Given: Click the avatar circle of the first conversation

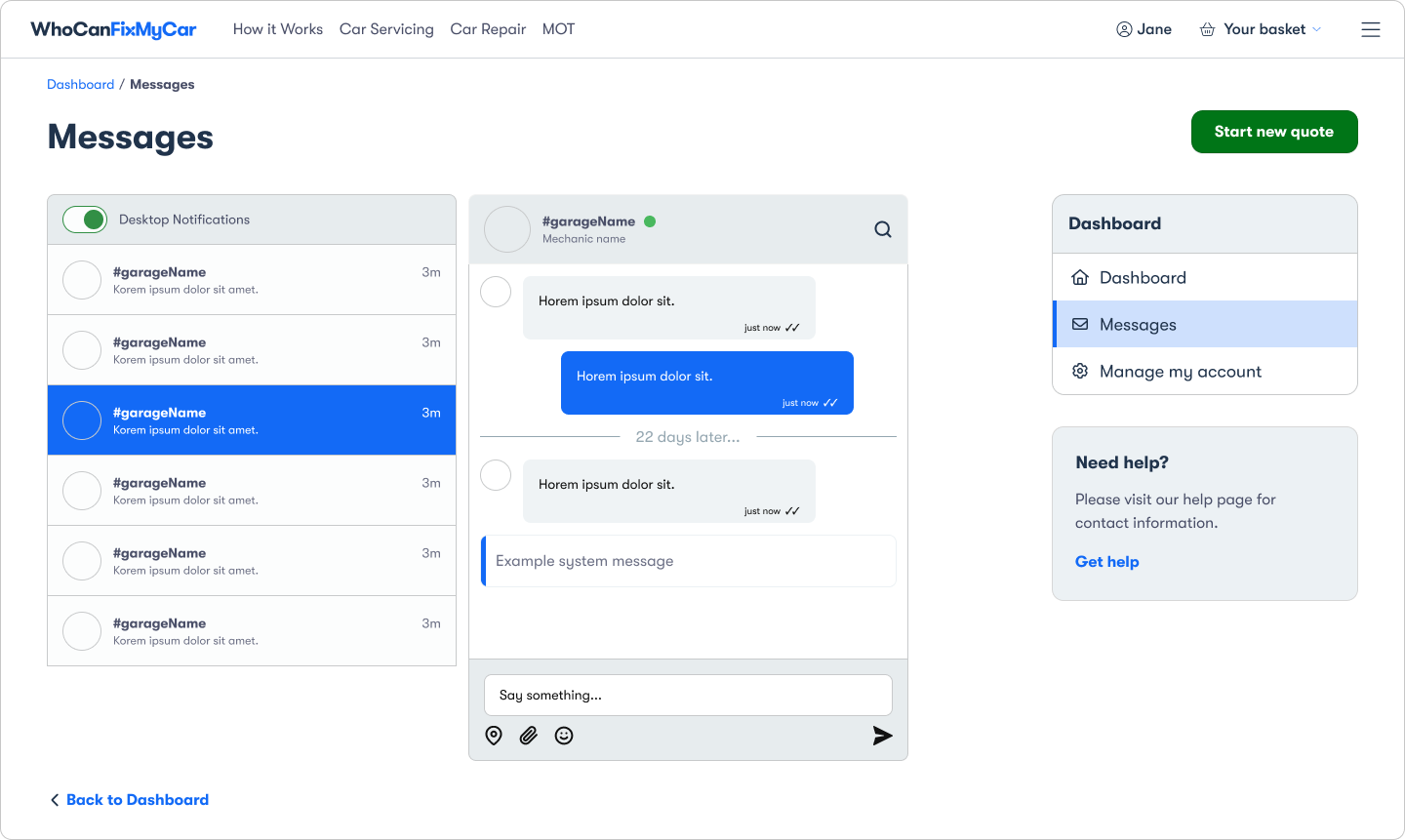Looking at the screenshot, I should (x=82, y=279).
